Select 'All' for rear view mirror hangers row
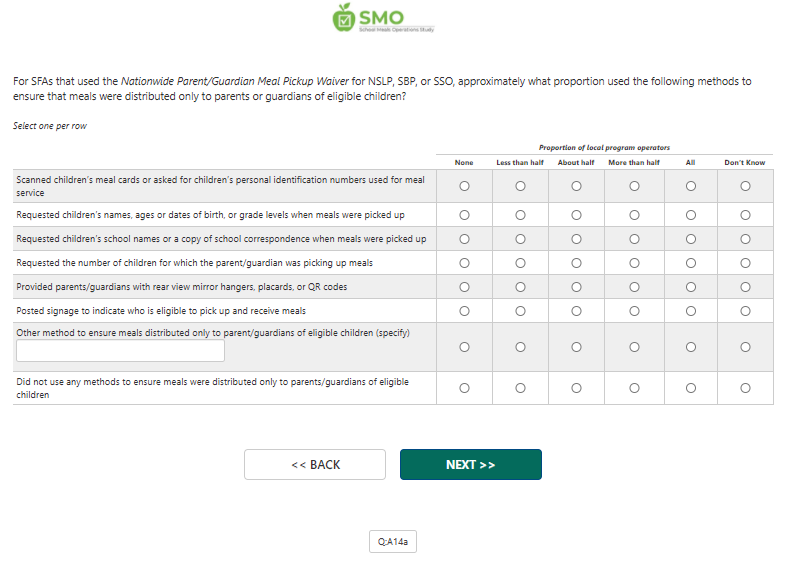792x566 pixels. [690, 287]
